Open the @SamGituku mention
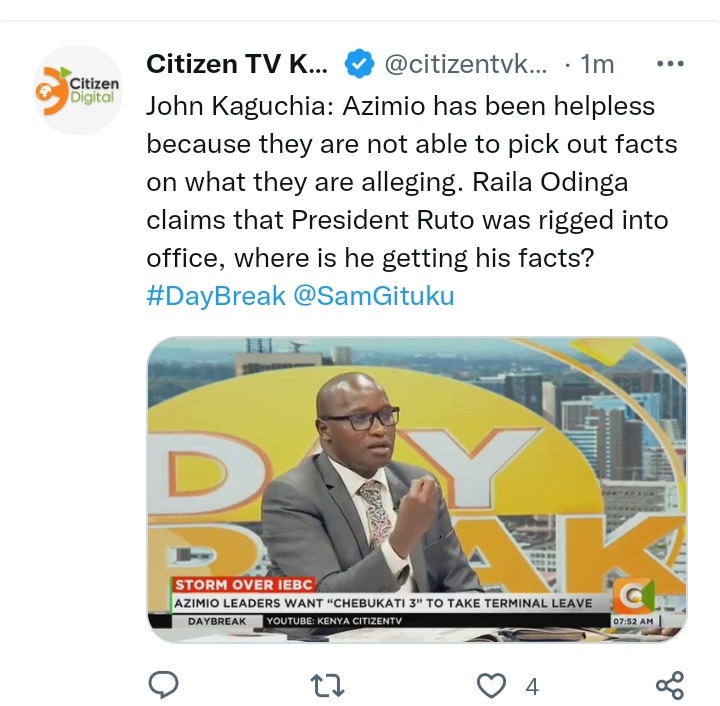720x706 pixels. pos(373,295)
